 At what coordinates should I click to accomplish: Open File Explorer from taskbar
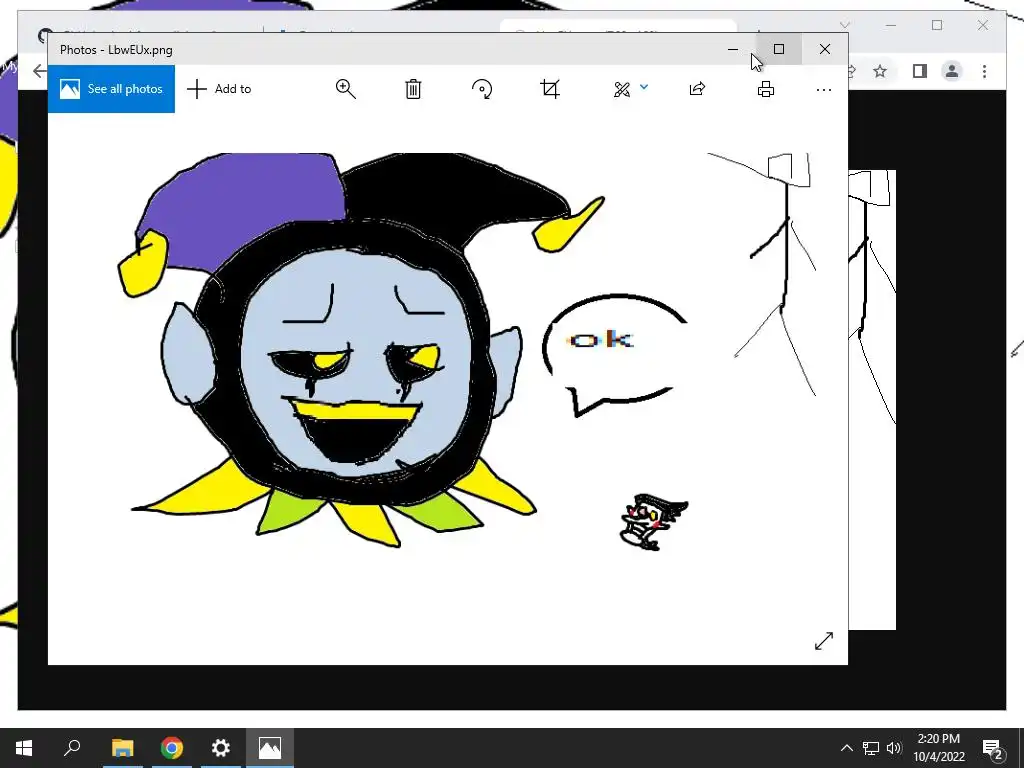pos(122,748)
